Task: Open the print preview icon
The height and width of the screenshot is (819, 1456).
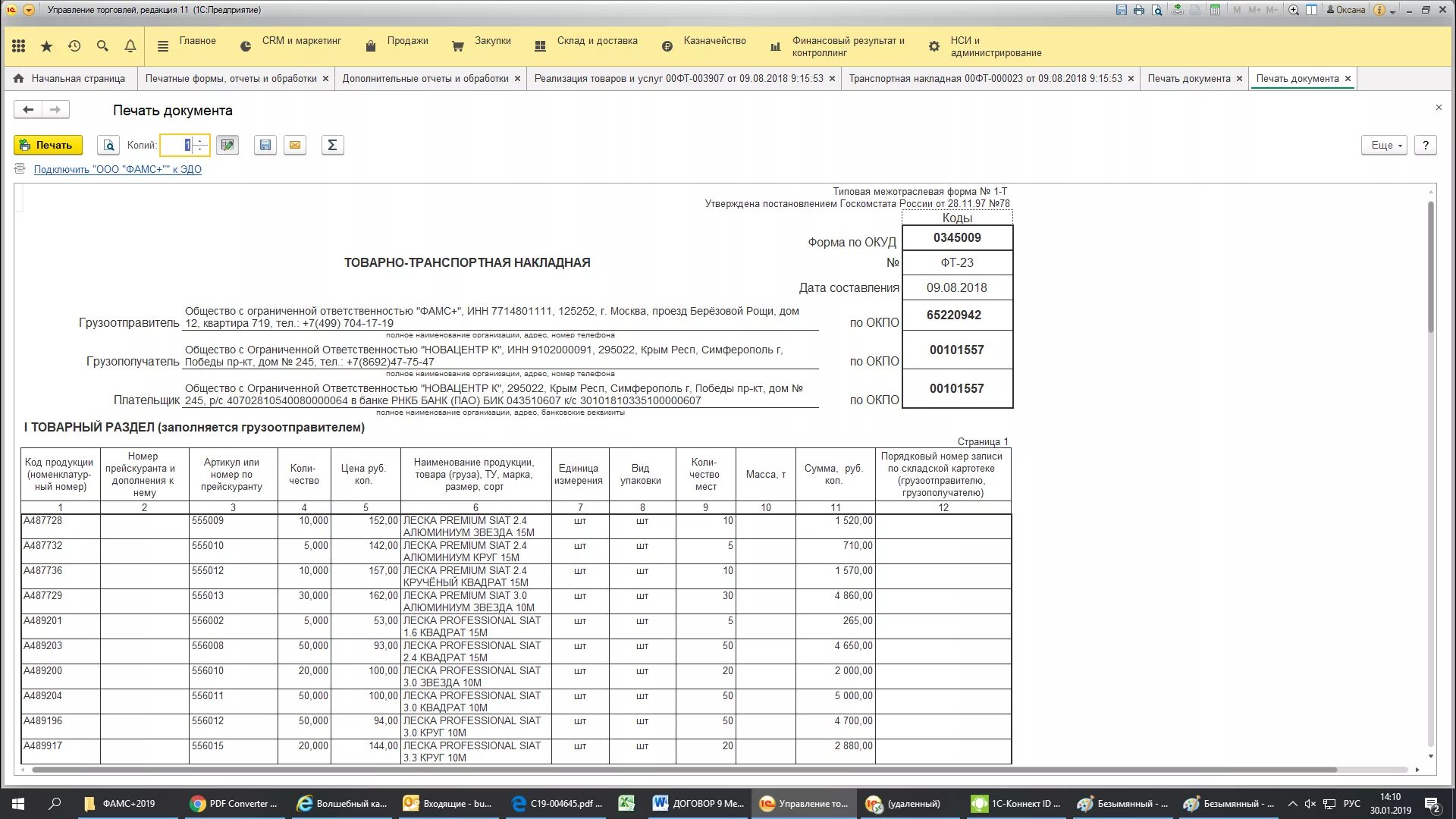Action: tap(109, 145)
